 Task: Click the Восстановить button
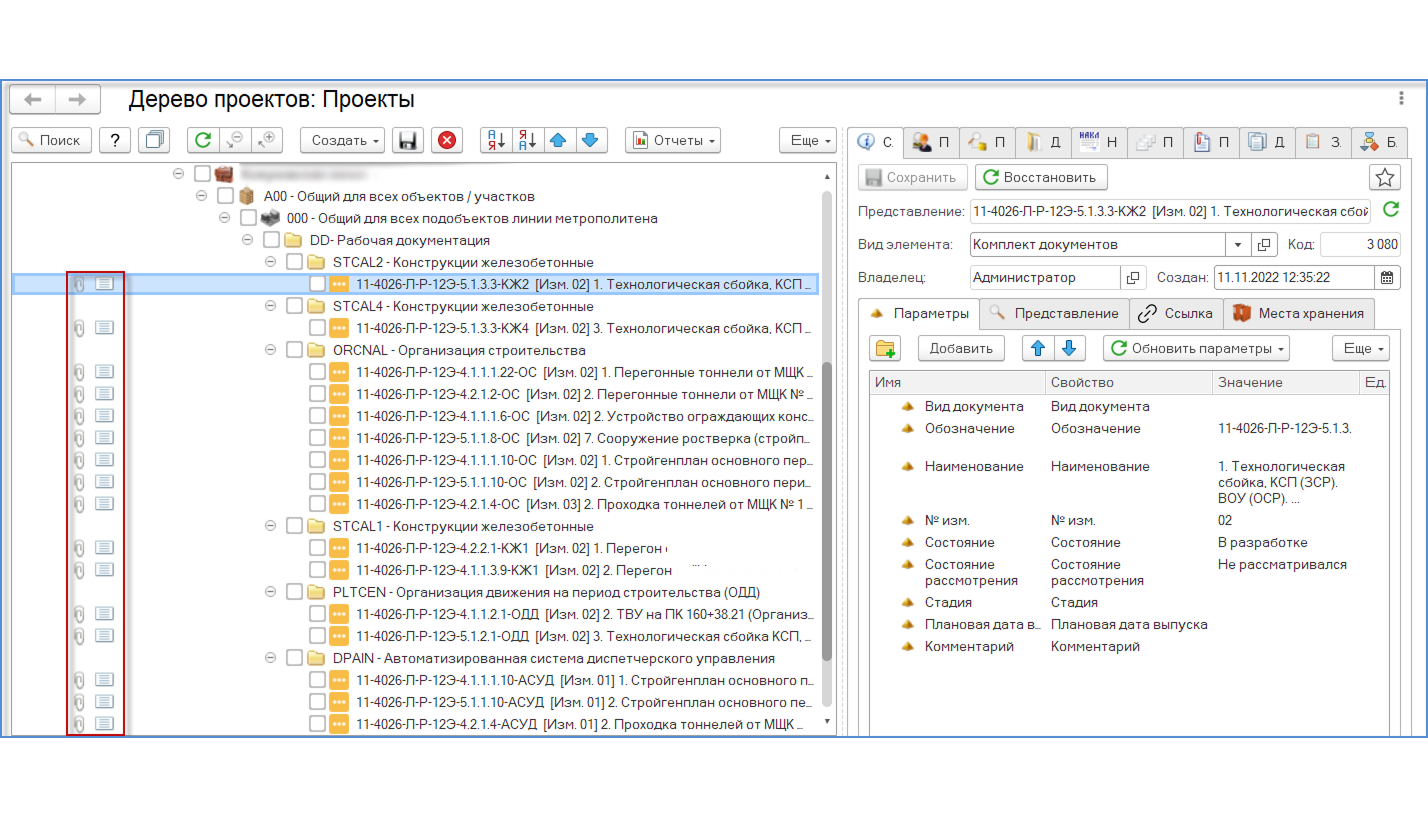[1041, 177]
